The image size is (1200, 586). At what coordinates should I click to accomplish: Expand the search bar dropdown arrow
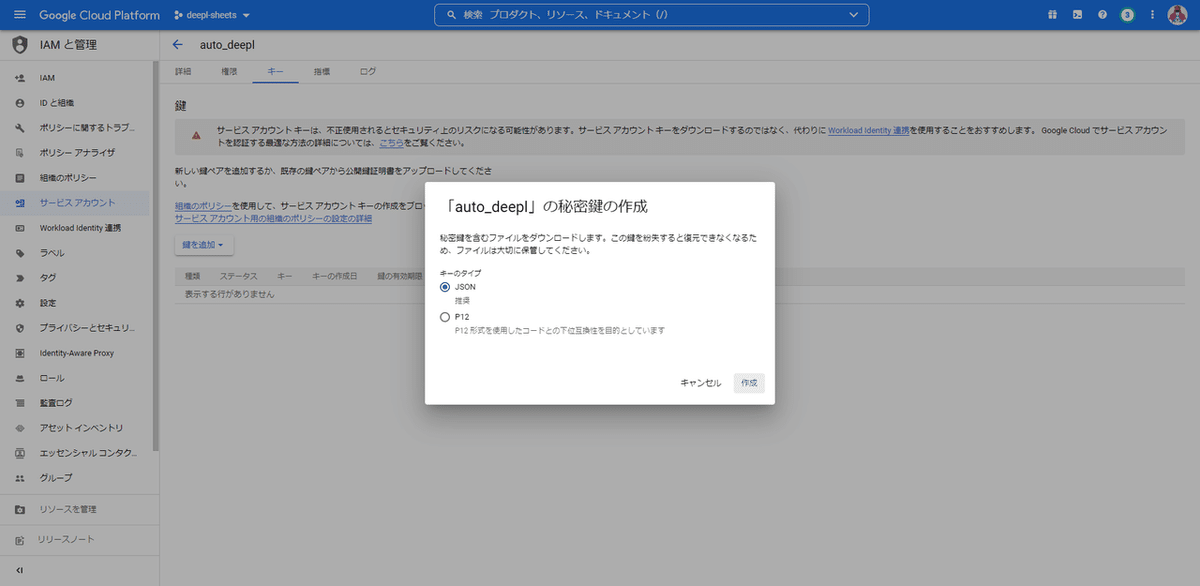[x=853, y=15]
